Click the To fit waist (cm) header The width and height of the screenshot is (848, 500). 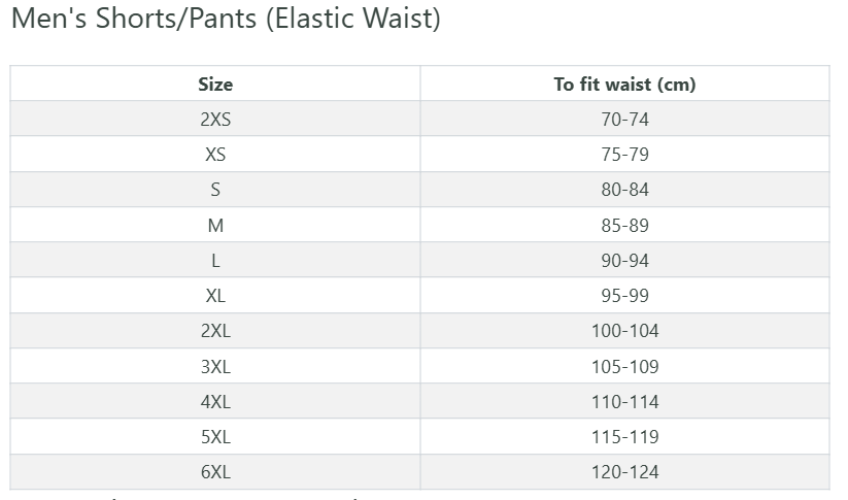click(x=625, y=84)
